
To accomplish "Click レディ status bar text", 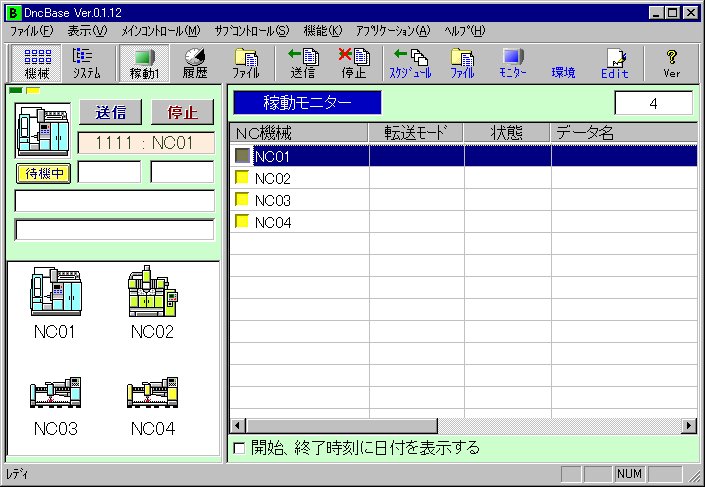I will [x=18, y=474].
